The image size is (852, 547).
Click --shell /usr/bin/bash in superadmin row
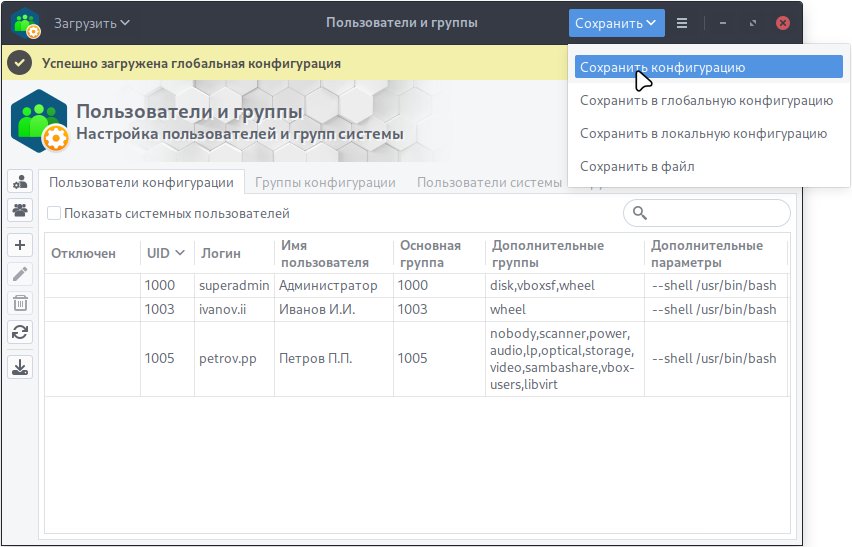pos(714,286)
